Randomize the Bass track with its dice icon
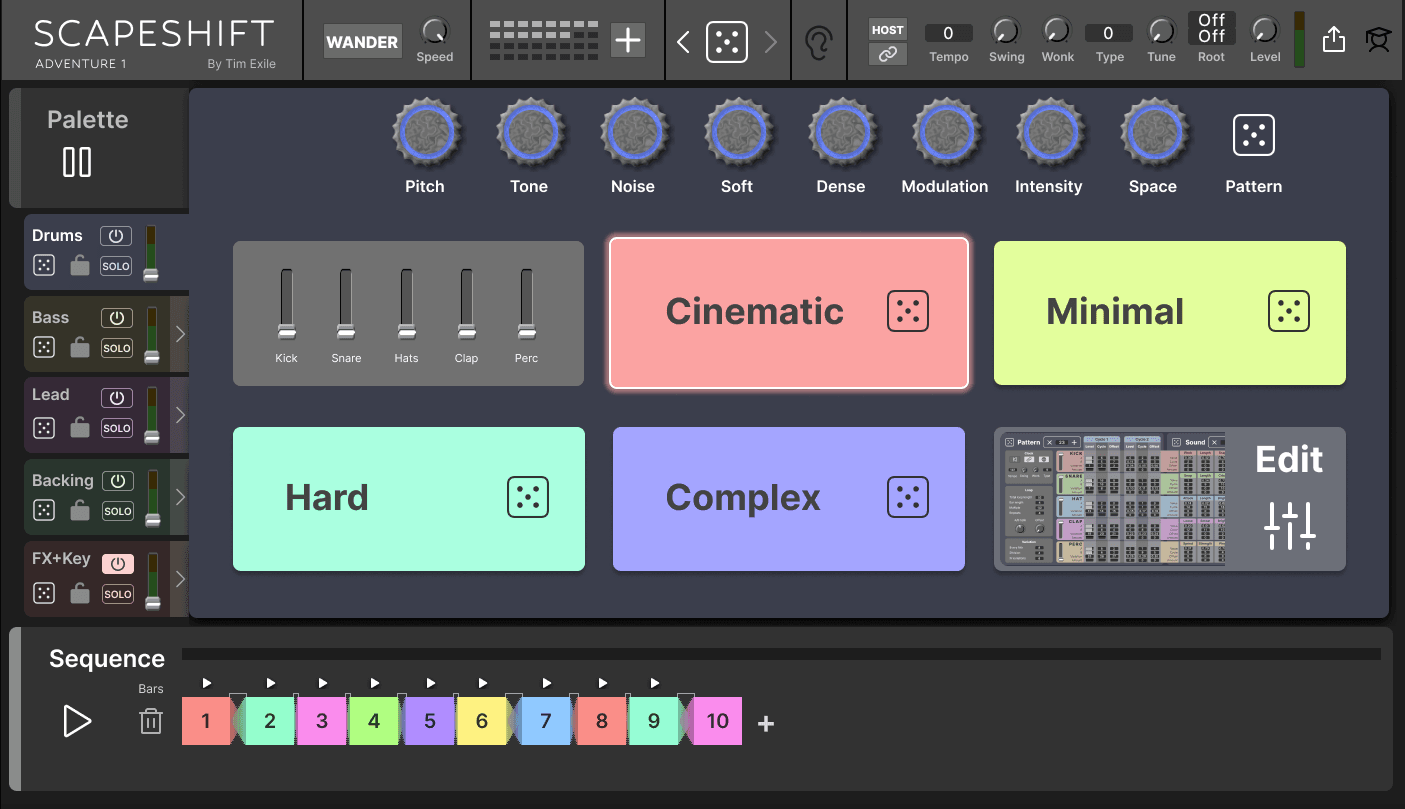The height and width of the screenshot is (809, 1405). tap(44, 347)
